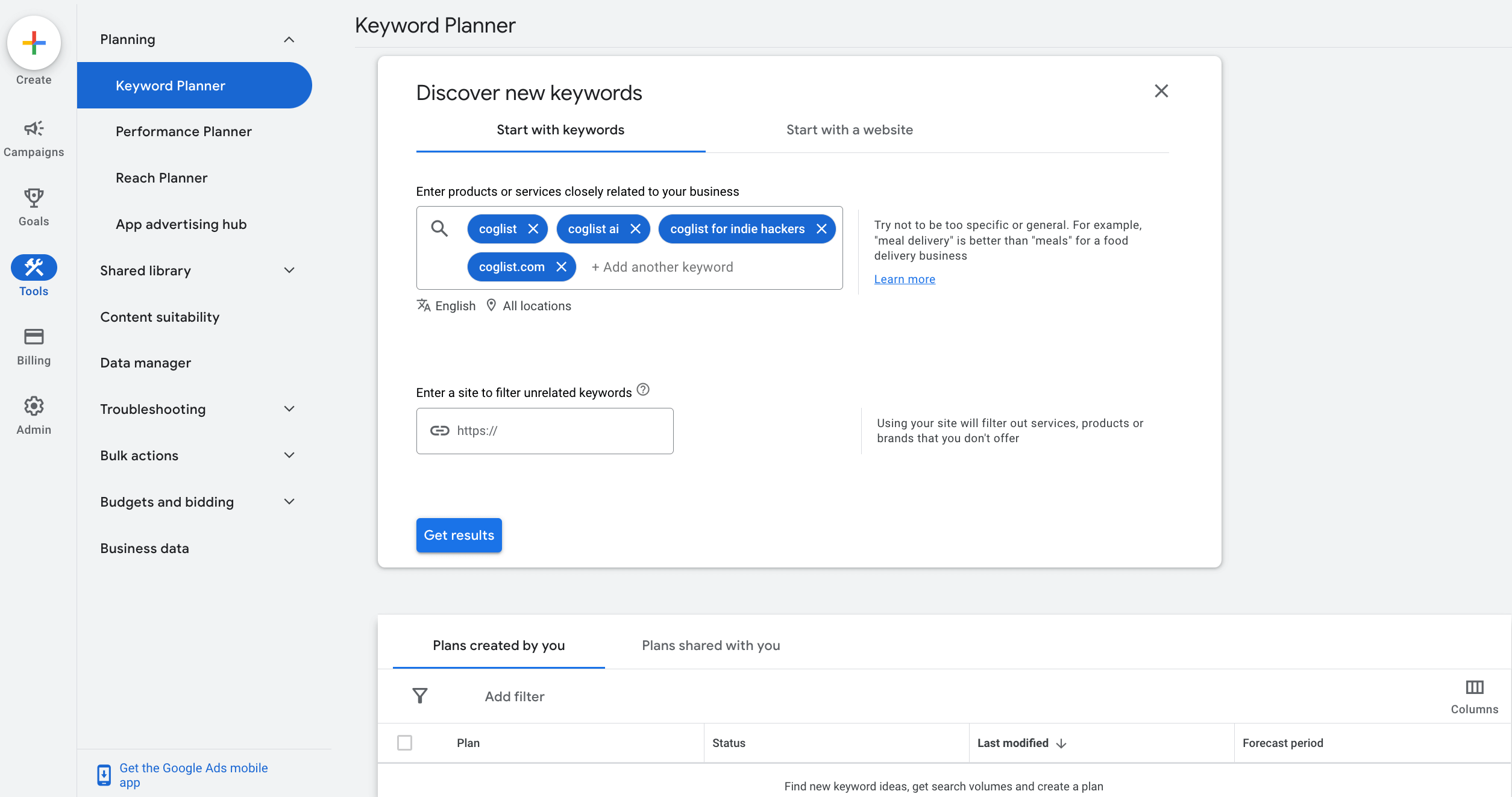The image size is (1512, 797).
Task: Open help tooltip for site filter
Action: pyautogui.click(x=643, y=390)
